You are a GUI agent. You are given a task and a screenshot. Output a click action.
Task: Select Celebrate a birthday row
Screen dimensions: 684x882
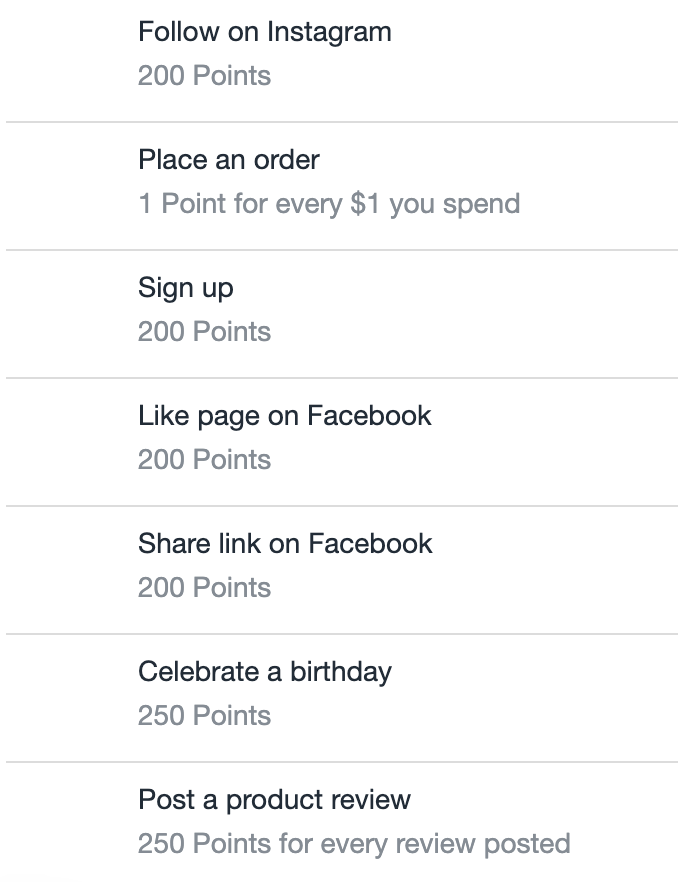(x=342, y=698)
